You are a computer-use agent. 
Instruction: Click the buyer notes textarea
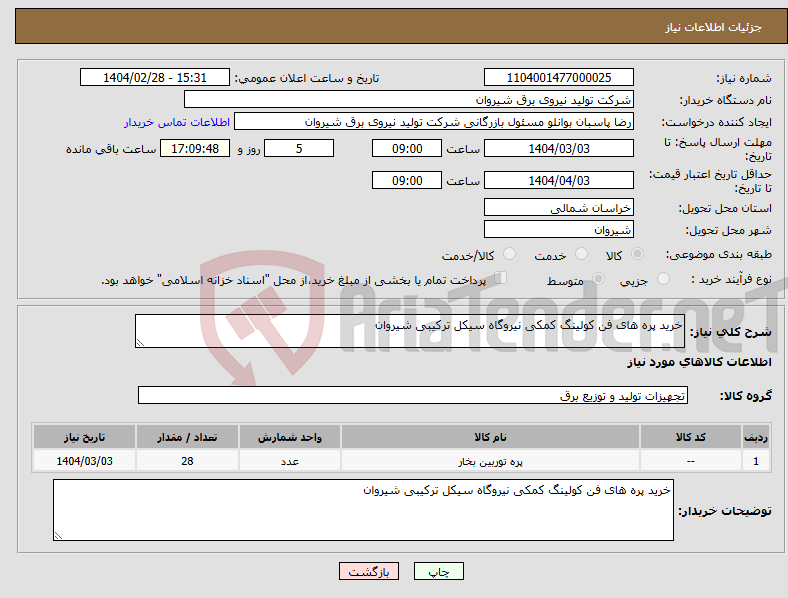(363, 510)
